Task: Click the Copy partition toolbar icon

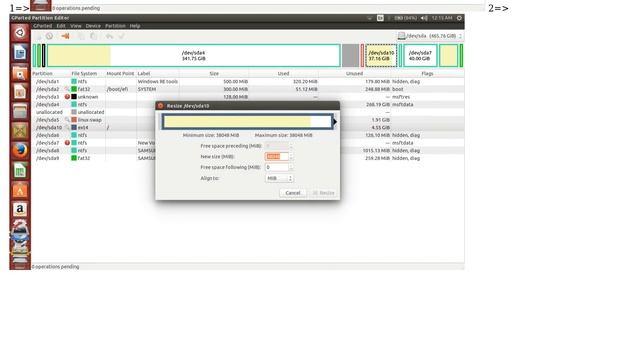Action: coord(81,36)
